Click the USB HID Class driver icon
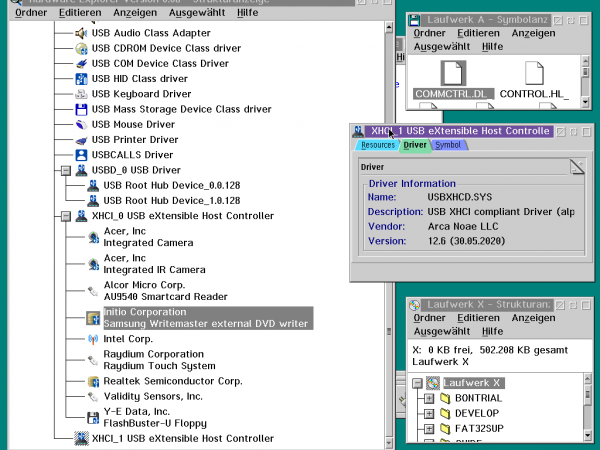This screenshot has height=450, width=600. (x=81, y=79)
